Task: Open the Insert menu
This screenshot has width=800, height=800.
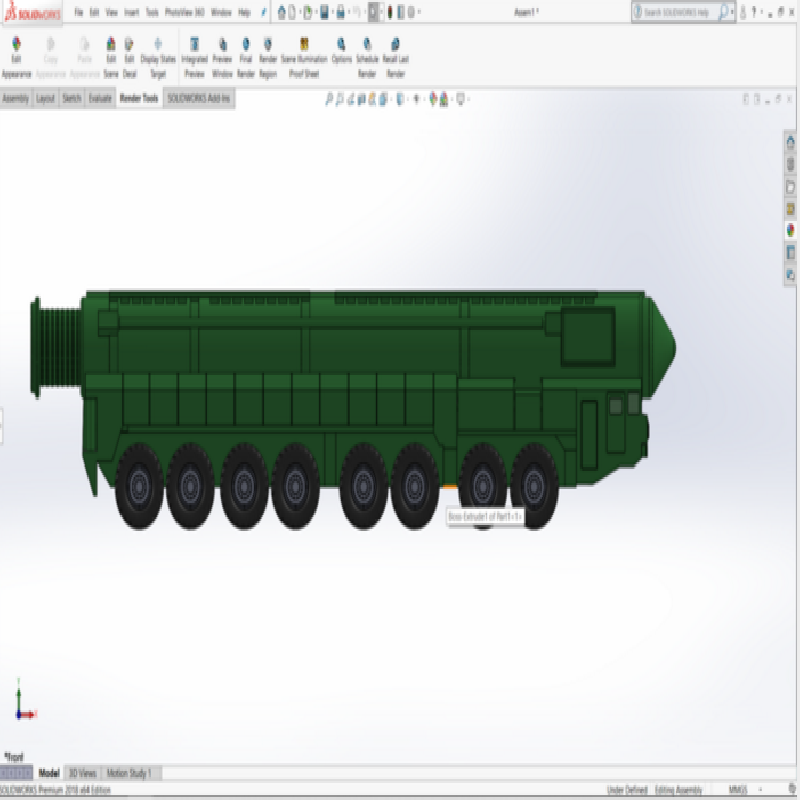Action: tap(132, 12)
